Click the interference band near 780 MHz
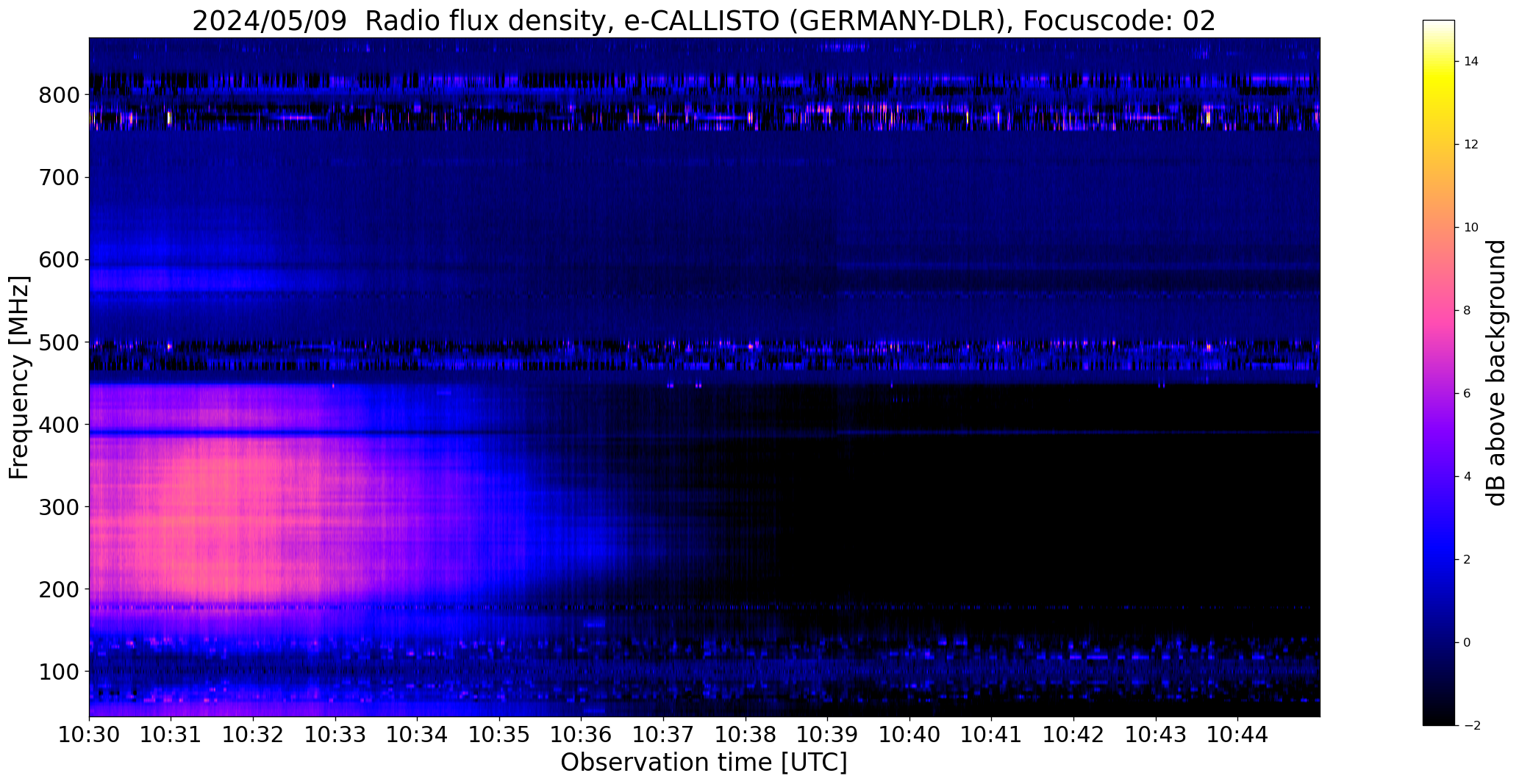The image size is (1519, 784). pyautogui.click(x=704, y=118)
